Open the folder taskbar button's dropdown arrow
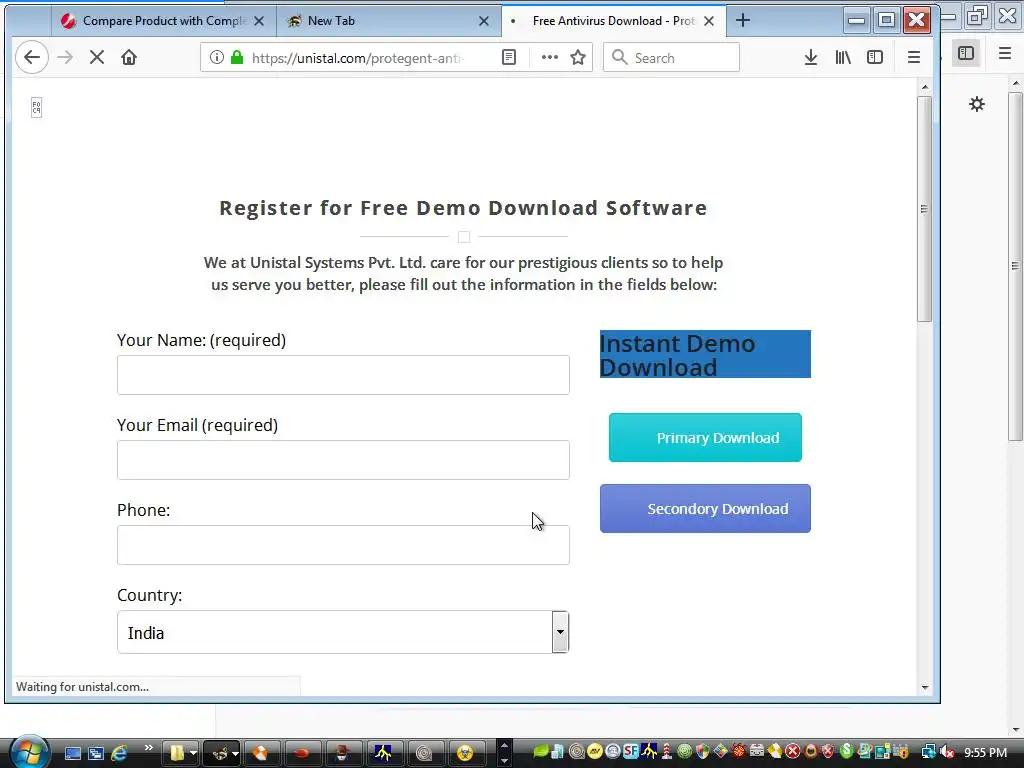The height and width of the screenshot is (768, 1024). point(193,753)
